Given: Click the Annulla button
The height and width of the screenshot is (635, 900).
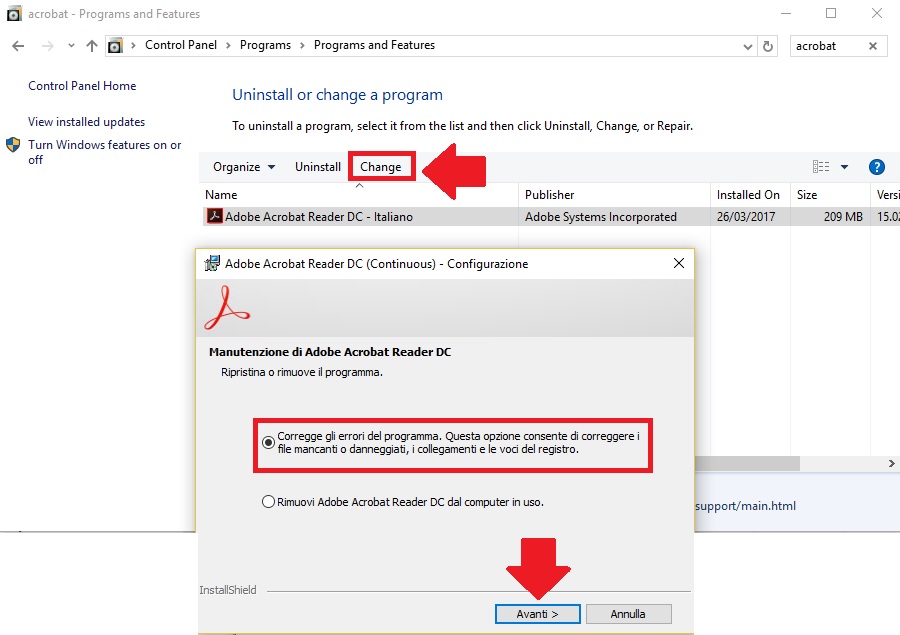Looking at the screenshot, I should (x=629, y=614).
